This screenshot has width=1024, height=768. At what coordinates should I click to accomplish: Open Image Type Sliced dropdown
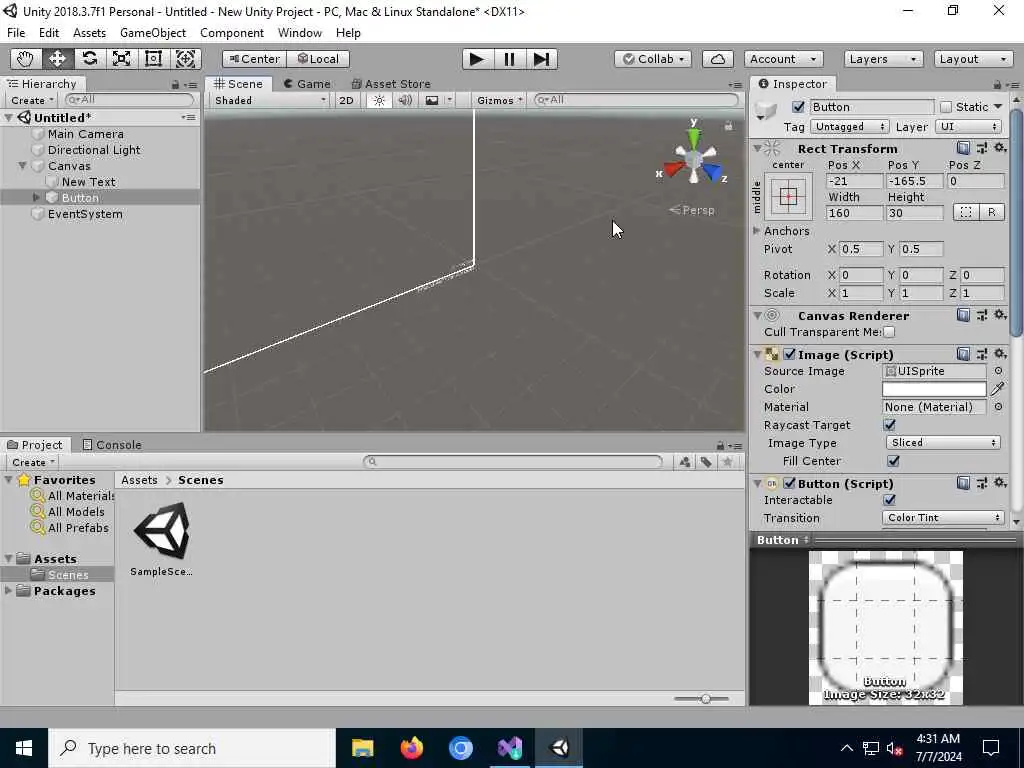(x=944, y=443)
